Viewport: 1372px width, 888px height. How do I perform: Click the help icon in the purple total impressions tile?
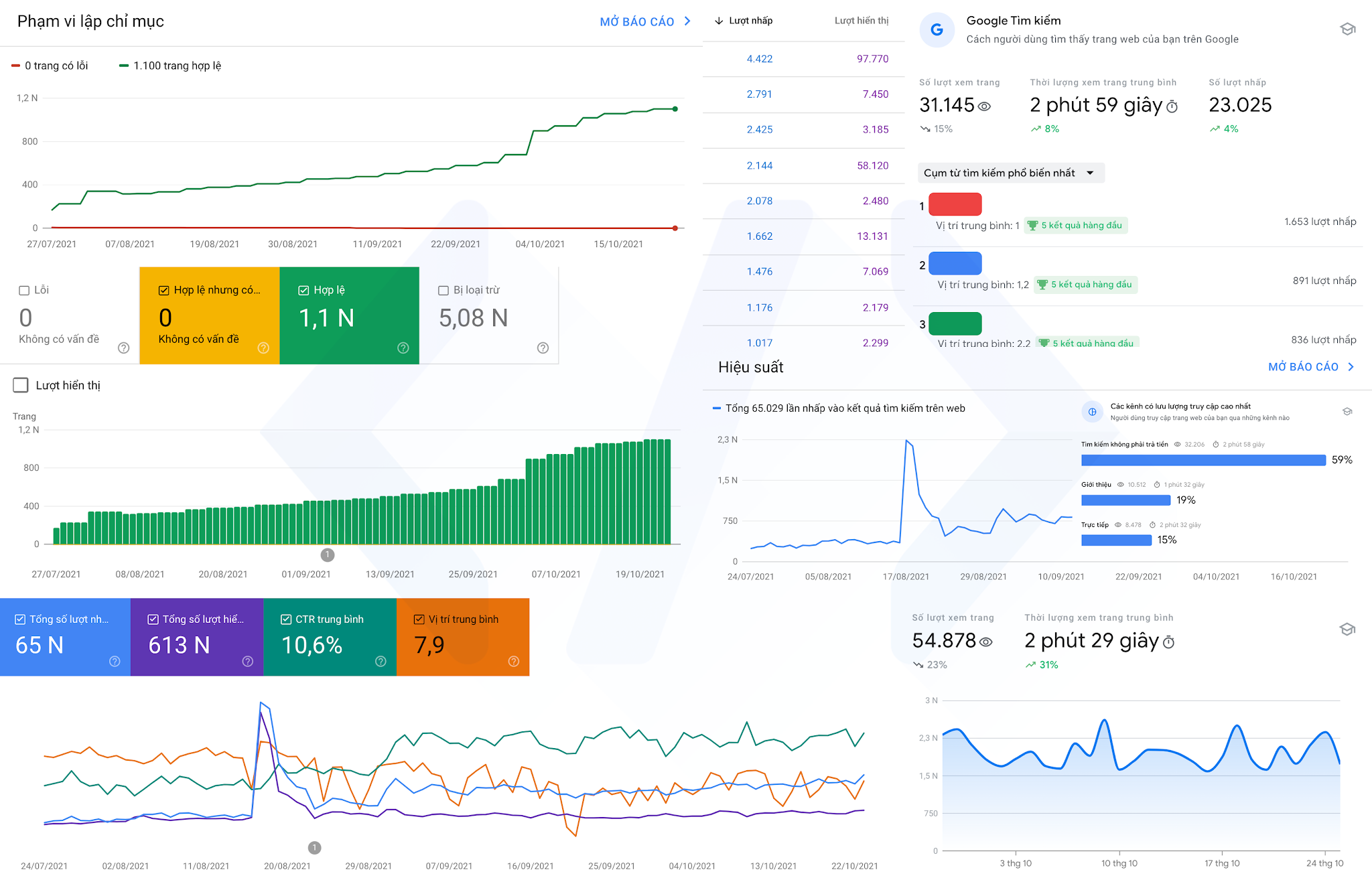coord(247,661)
